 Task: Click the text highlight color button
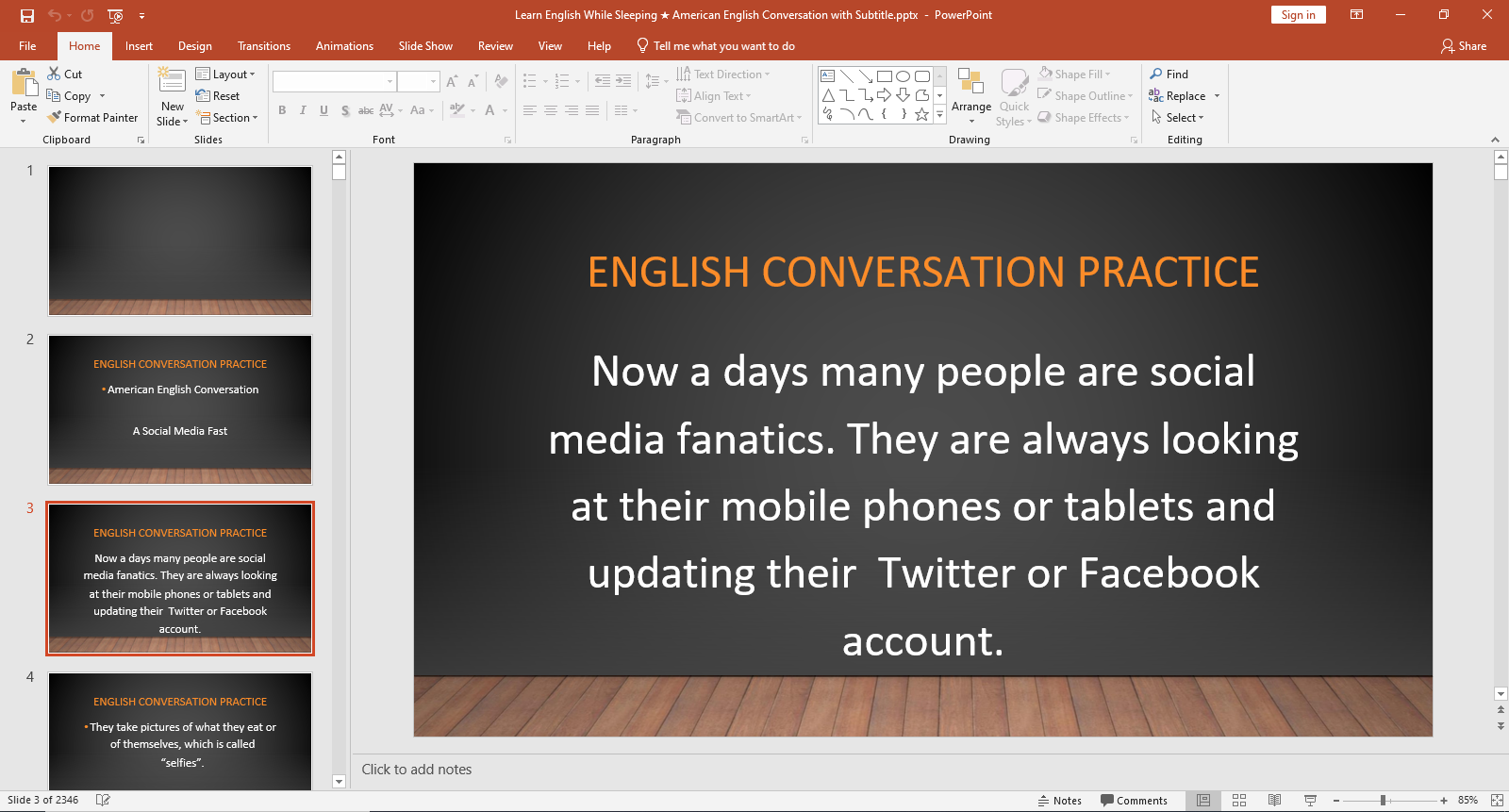click(457, 110)
